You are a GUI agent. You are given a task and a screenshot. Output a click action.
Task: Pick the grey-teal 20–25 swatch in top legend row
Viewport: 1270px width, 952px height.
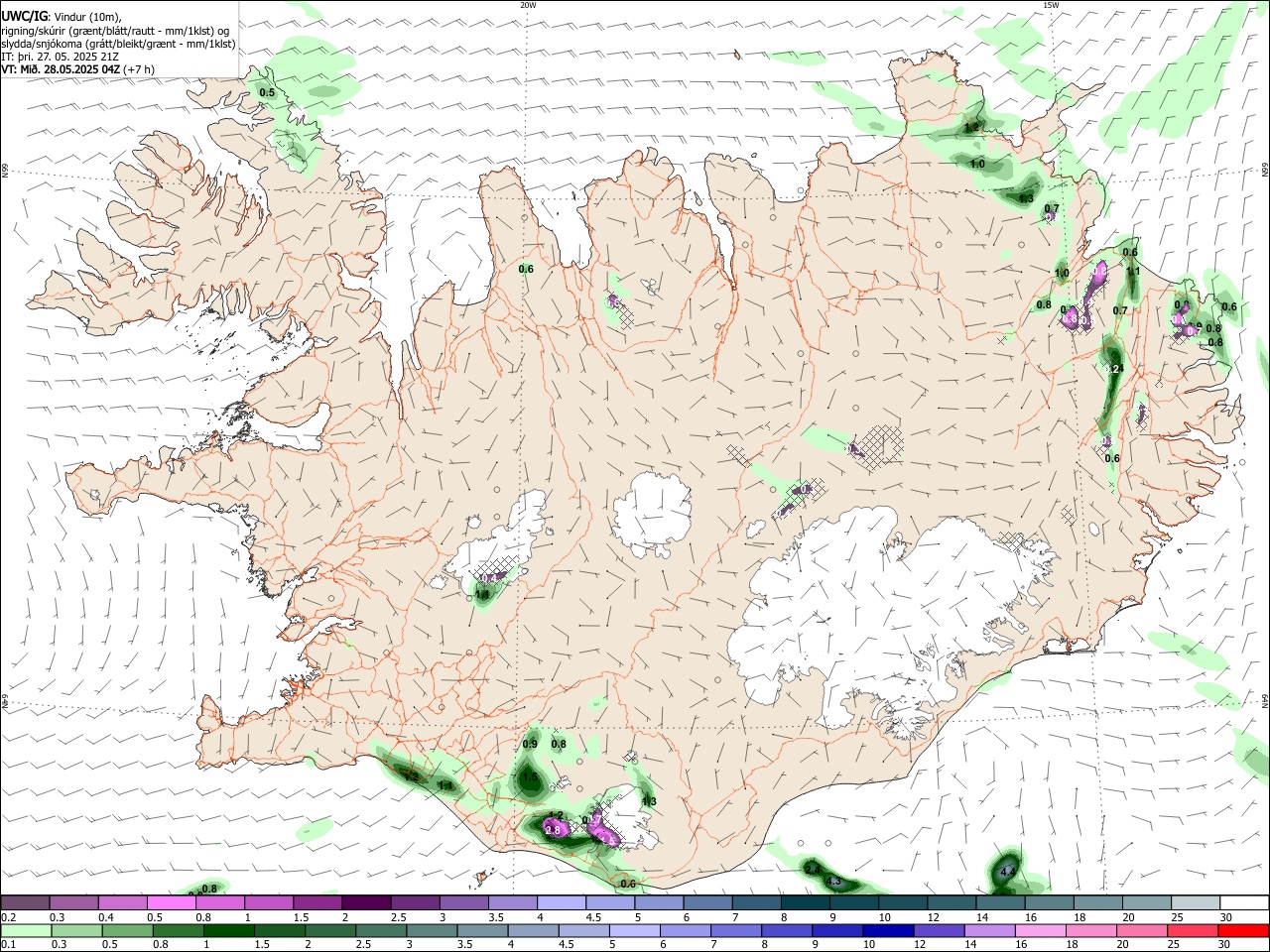pyautogui.click(x=1147, y=902)
